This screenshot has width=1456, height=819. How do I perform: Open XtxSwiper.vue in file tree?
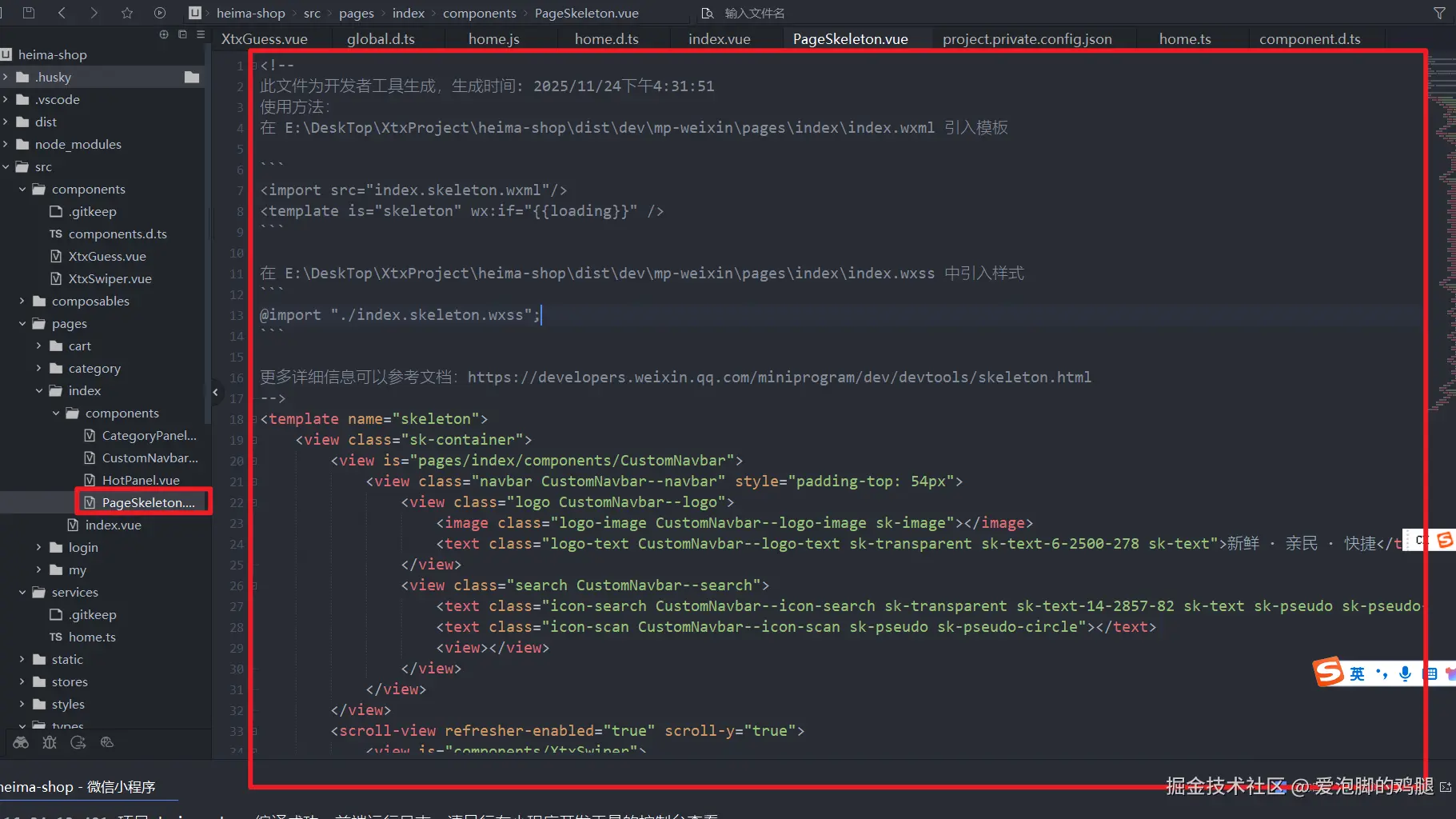tap(110, 278)
